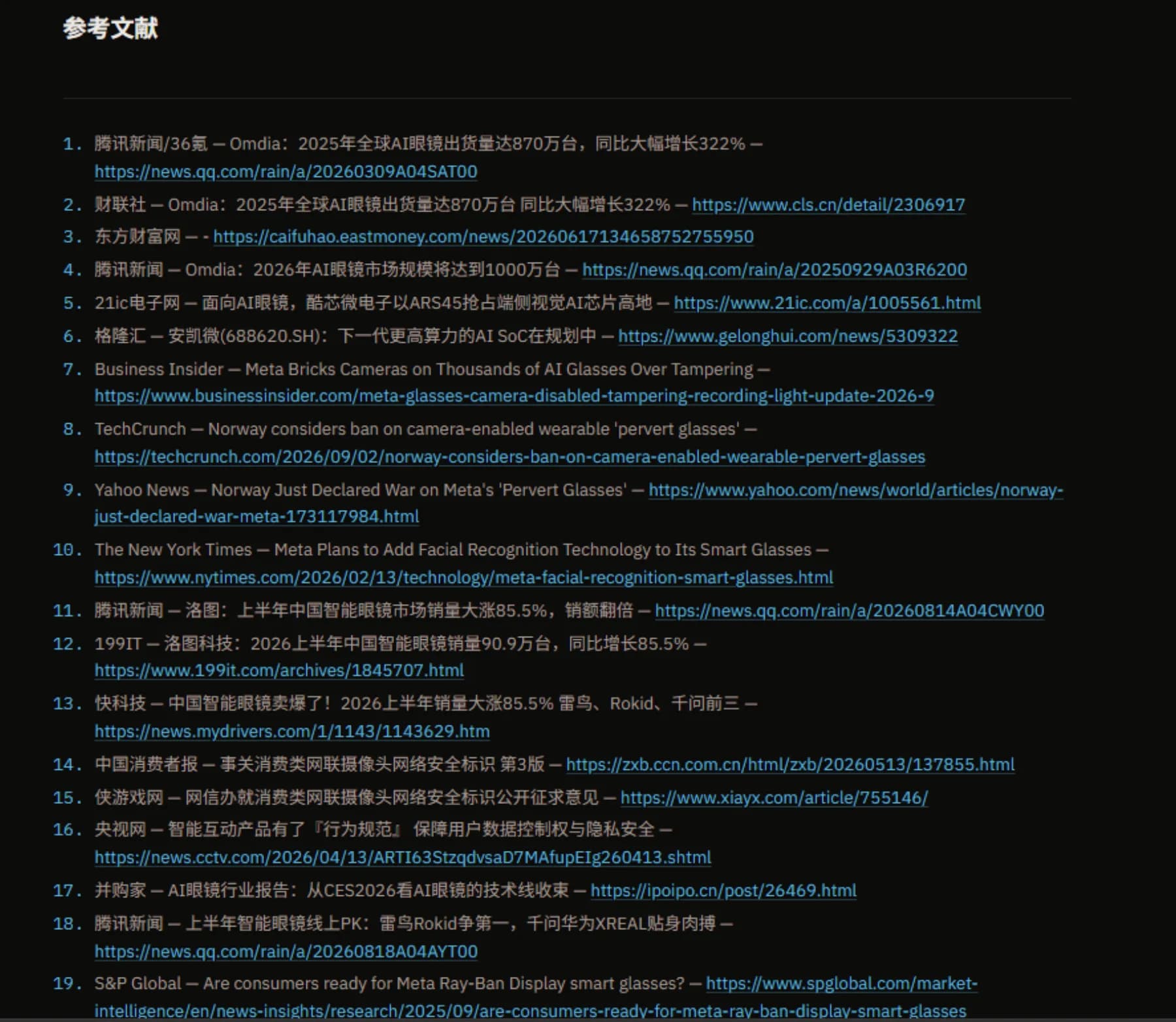
Task: Select the 中国消费者报 reference text
Action: (319, 765)
